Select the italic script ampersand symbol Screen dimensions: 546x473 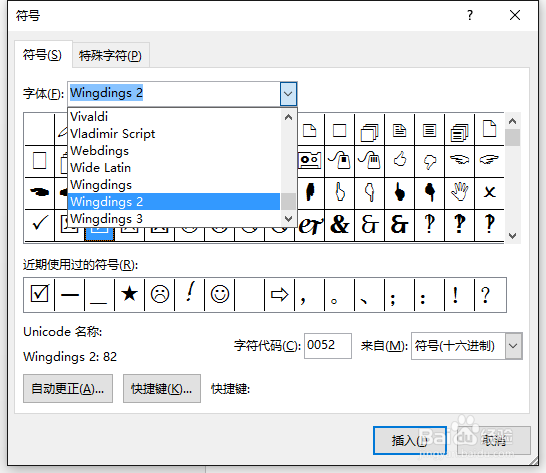310,225
